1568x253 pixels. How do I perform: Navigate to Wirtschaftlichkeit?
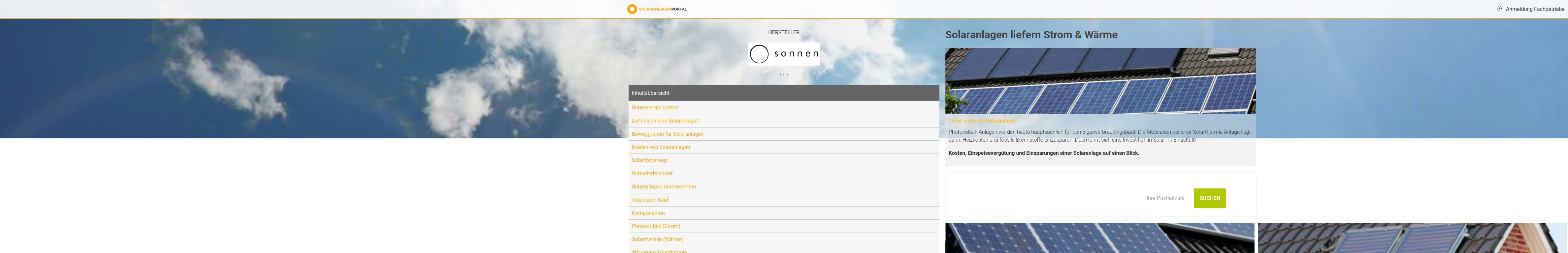[x=652, y=173]
